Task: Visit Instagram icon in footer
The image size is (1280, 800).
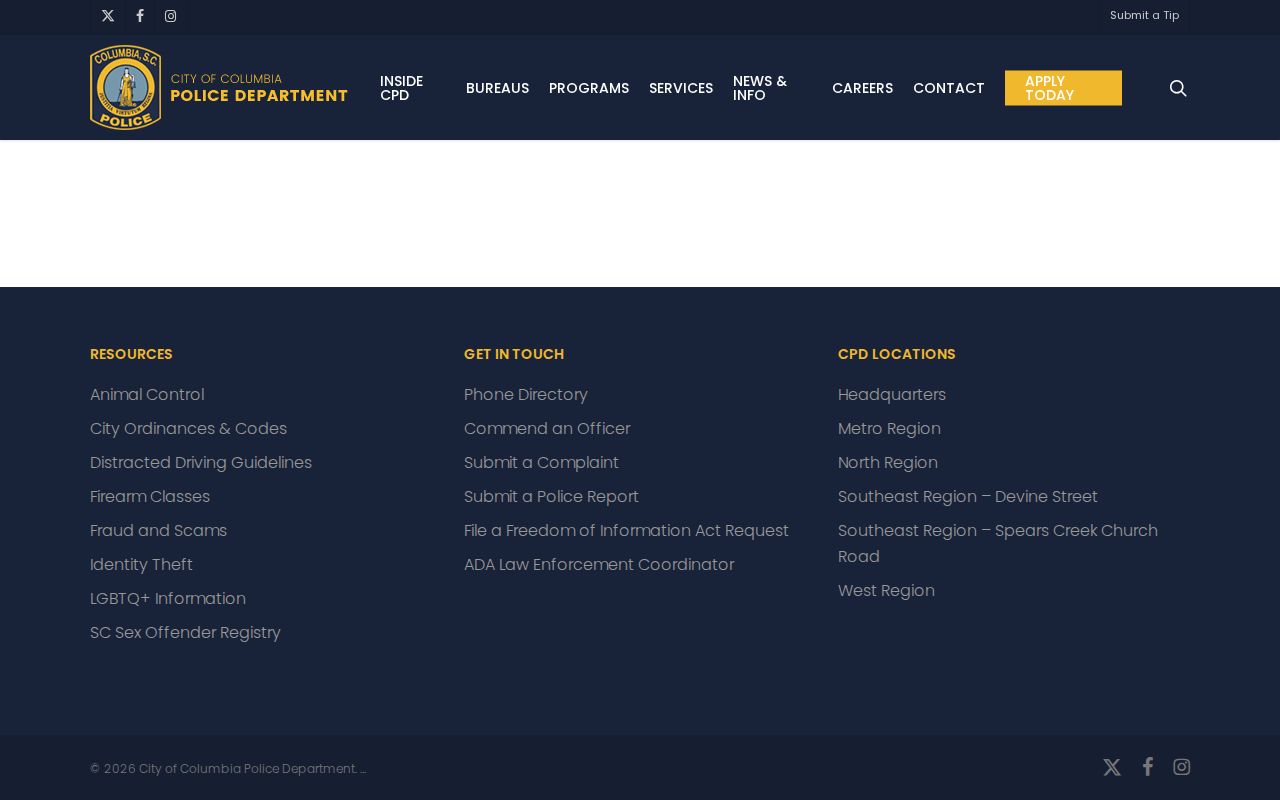Action: [x=1182, y=767]
